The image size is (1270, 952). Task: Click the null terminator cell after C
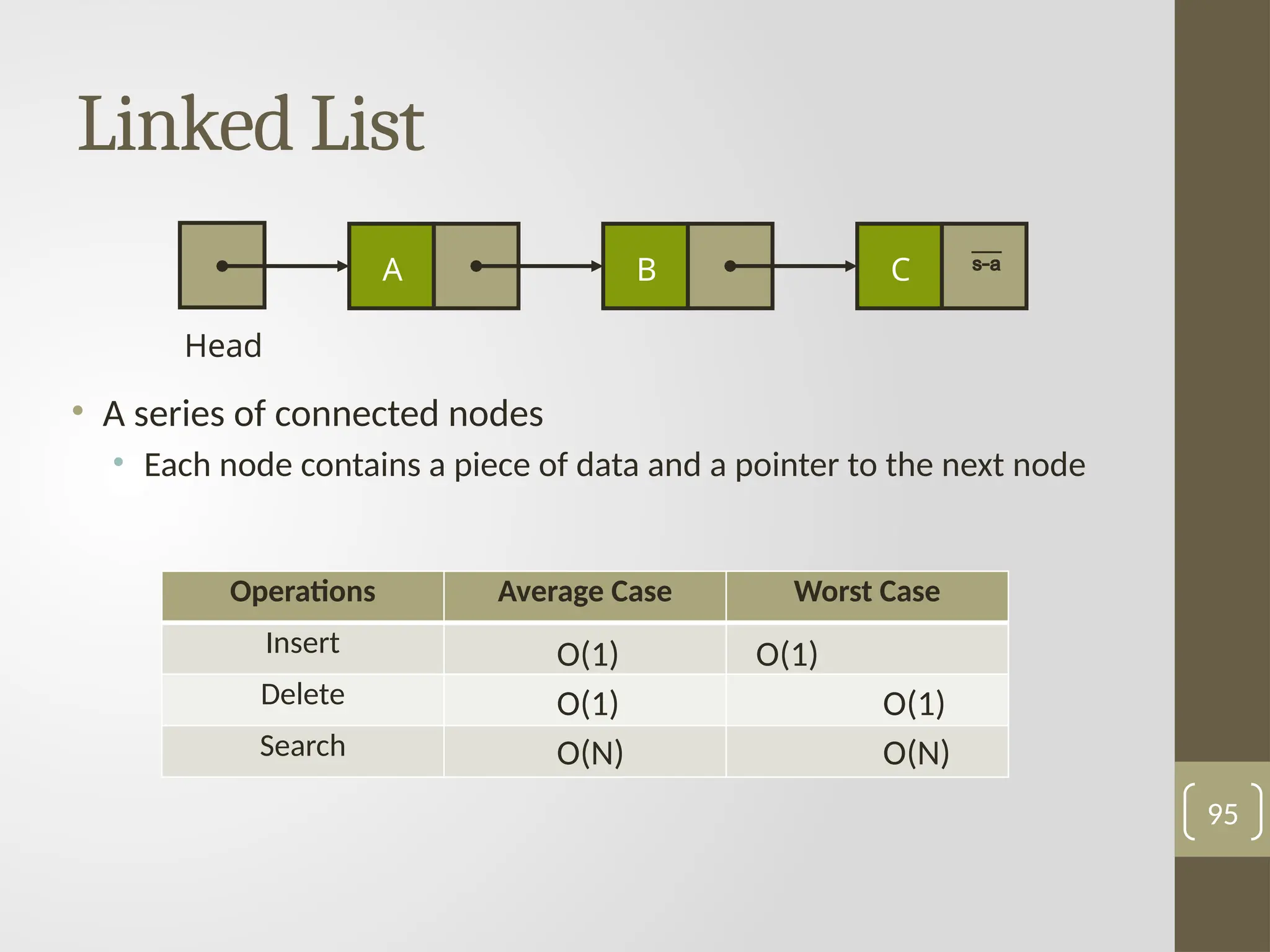click(x=985, y=267)
